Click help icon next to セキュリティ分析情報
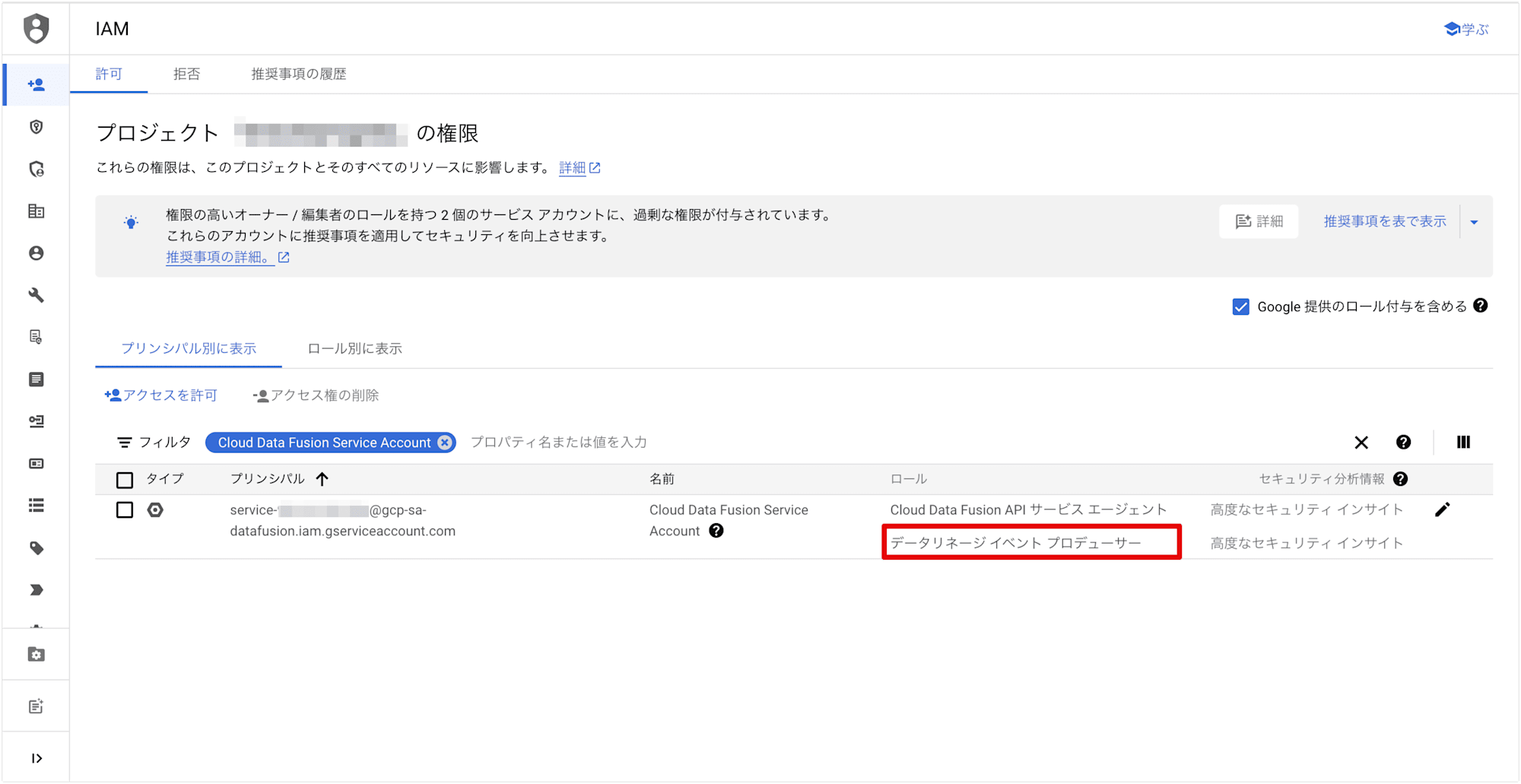Screen dimensions: 1521x784 pyautogui.click(x=1401, y=479)
